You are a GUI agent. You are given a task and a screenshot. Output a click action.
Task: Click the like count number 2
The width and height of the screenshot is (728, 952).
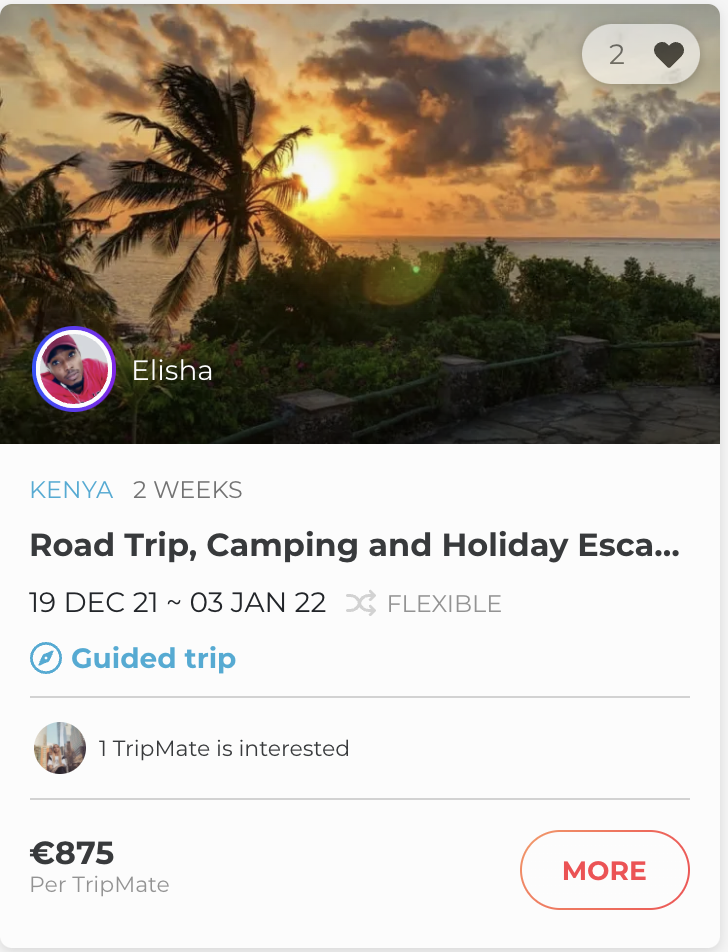pyautogui.click(x=616, y=55)
